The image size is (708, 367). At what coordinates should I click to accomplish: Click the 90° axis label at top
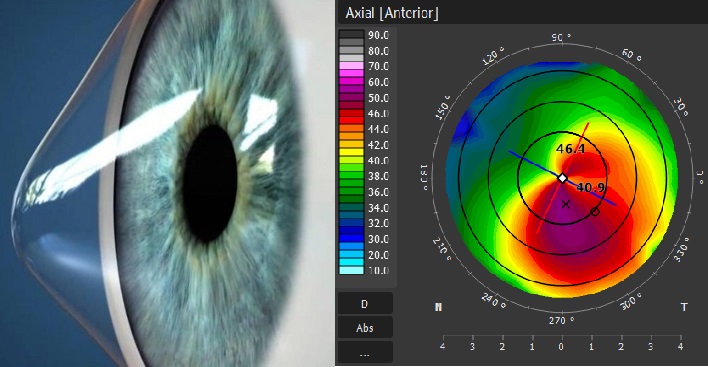(561, 37)
